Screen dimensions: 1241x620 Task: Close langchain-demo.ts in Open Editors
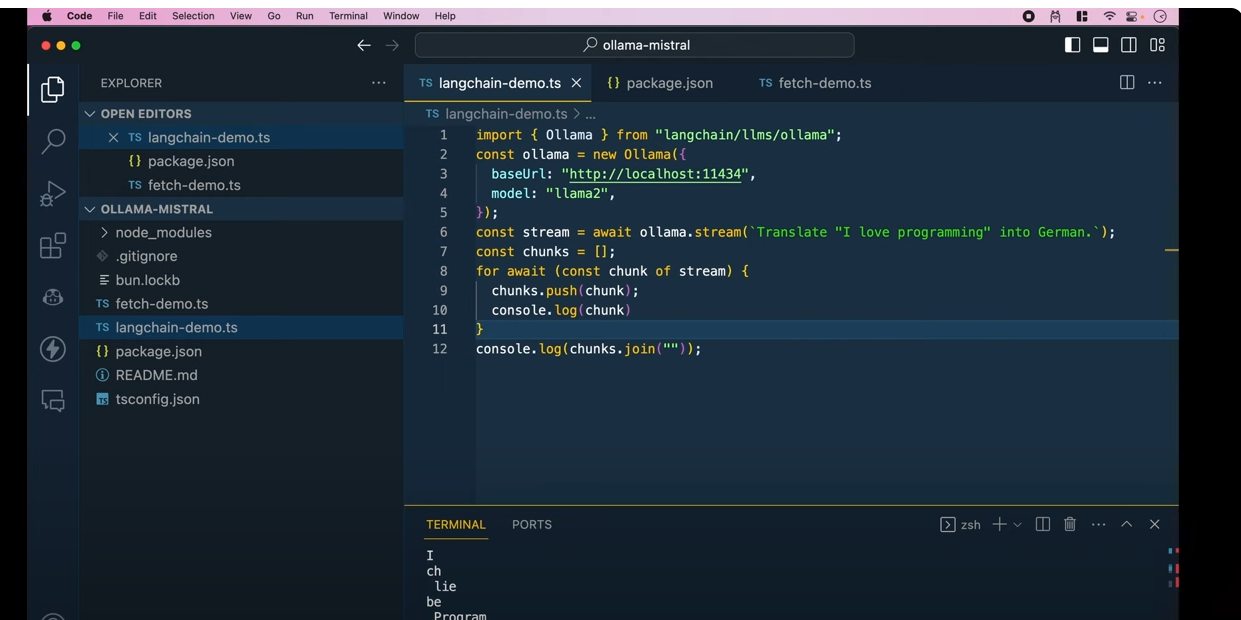coord(113,137)
